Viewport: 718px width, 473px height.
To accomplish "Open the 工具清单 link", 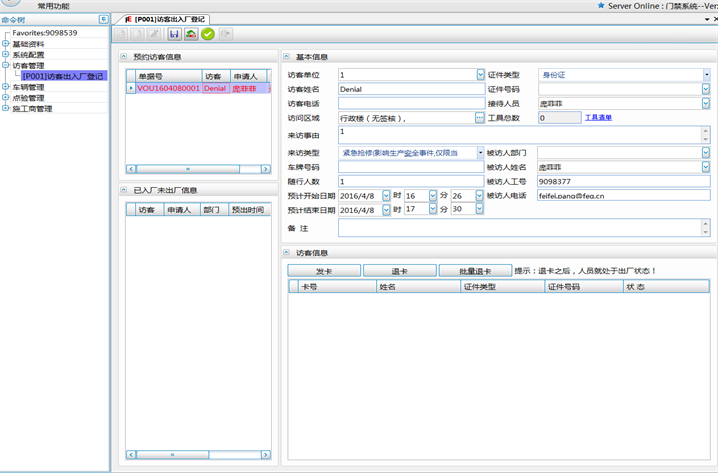I will pyautogui.click(x=598, y=118).
